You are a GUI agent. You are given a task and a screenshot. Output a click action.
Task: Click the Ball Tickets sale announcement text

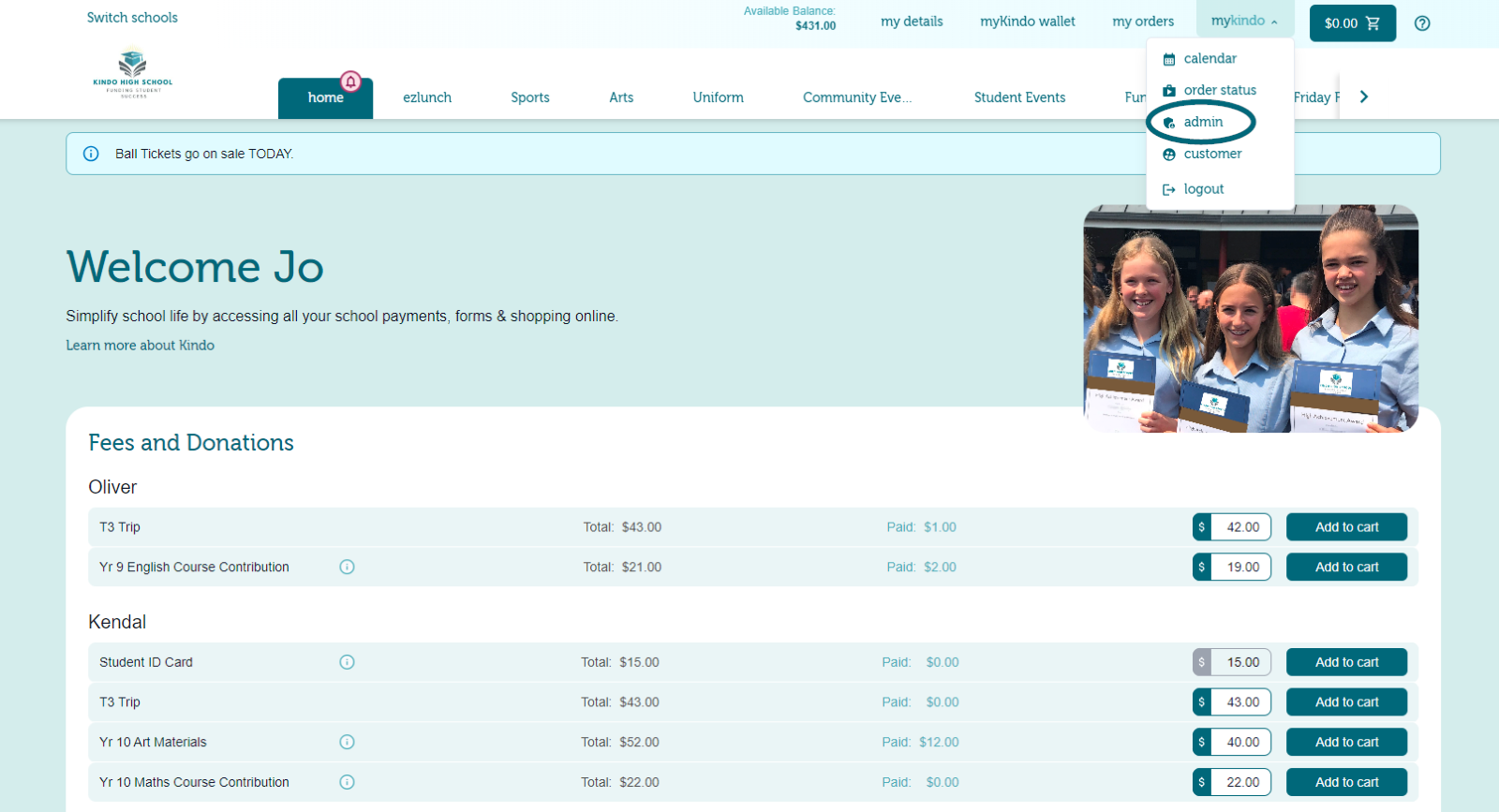pyautogui.click(x=204, y=154)
